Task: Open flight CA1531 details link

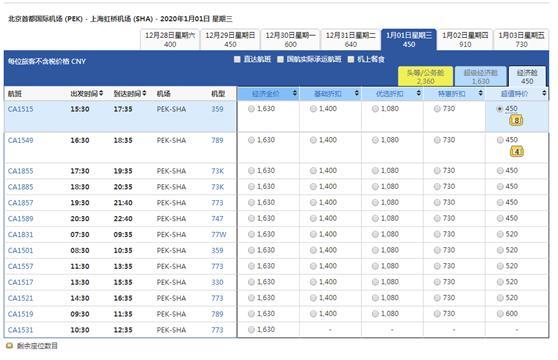Action: 21,330
